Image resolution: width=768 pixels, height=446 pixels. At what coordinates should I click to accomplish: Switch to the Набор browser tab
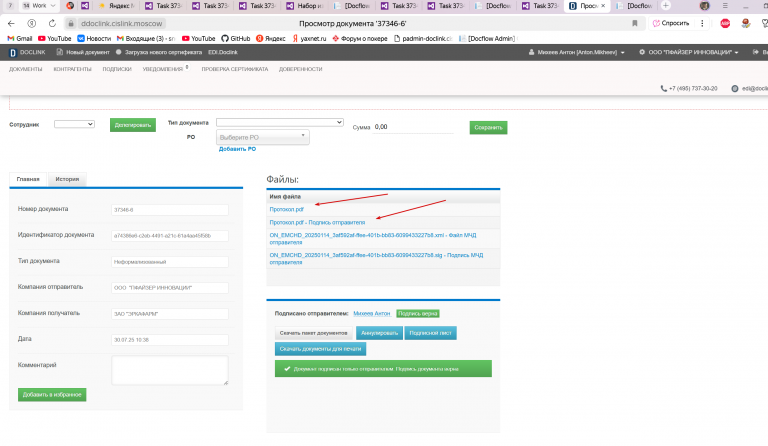coord(305,6)
